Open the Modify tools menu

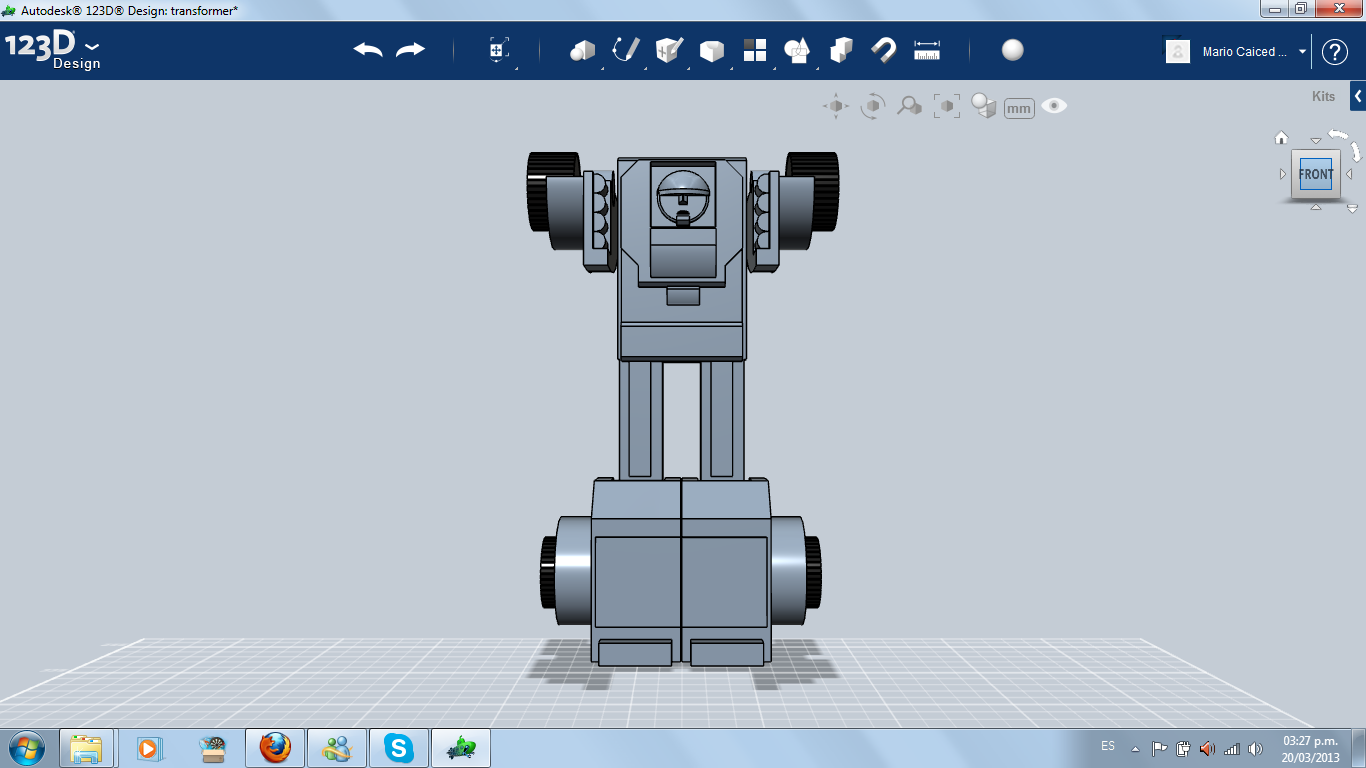(711, 51)
